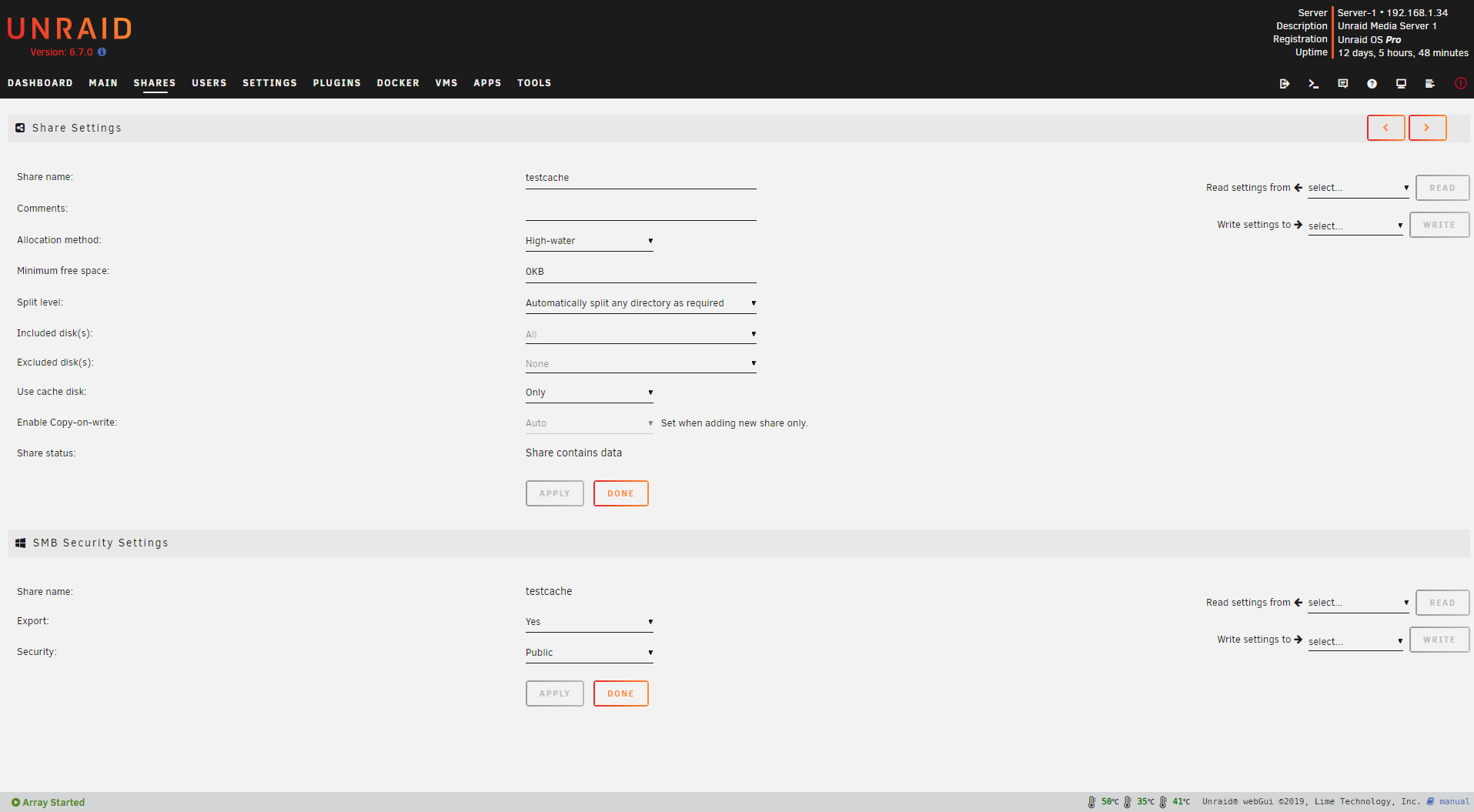Screen dimensions: 1474x812
Task: Click the APPLY button in Share Settings
Action: [554, 493]
